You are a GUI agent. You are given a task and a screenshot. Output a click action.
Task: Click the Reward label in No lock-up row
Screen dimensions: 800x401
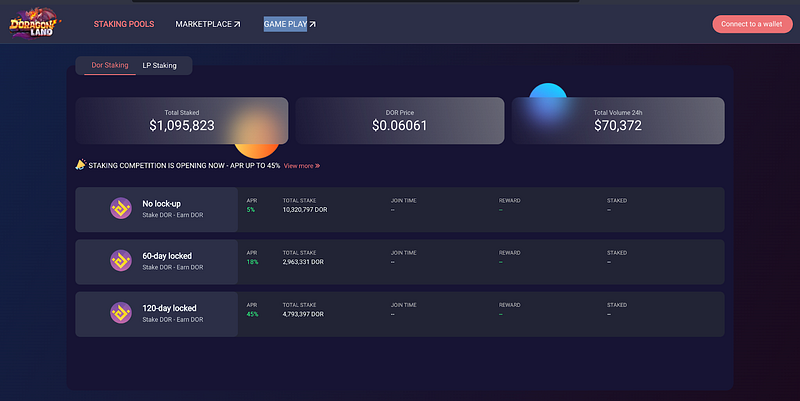pos(510,200)
